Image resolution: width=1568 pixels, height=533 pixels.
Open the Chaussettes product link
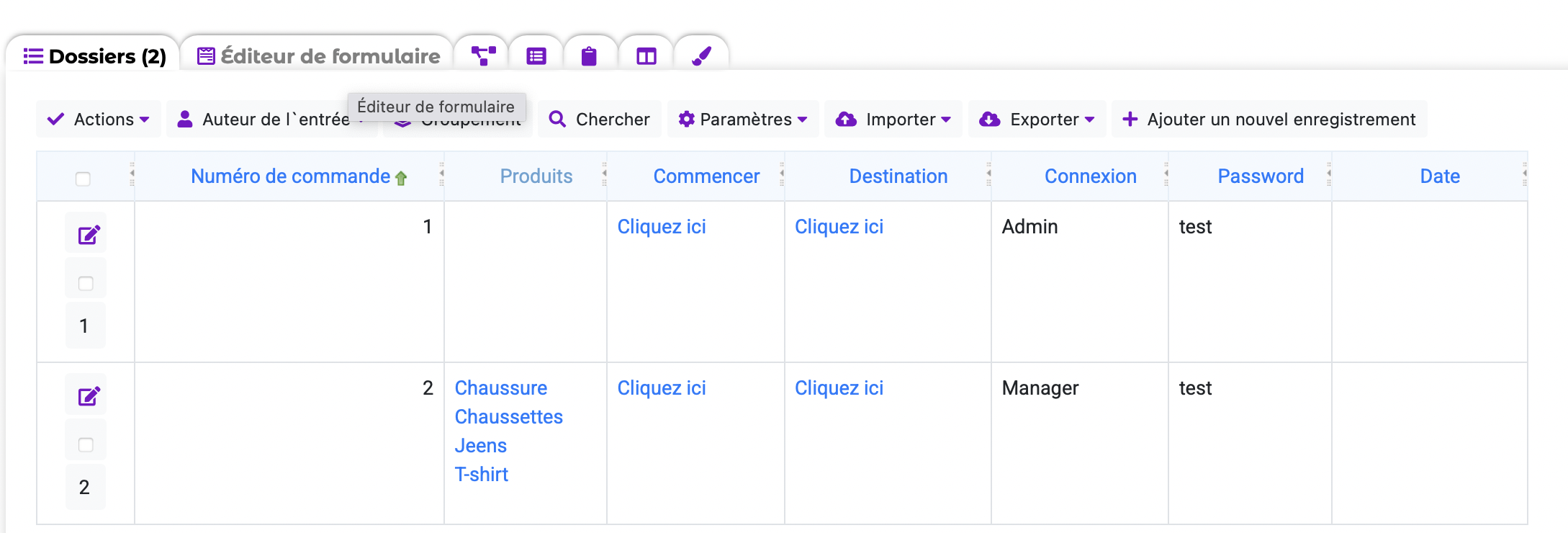509,417
